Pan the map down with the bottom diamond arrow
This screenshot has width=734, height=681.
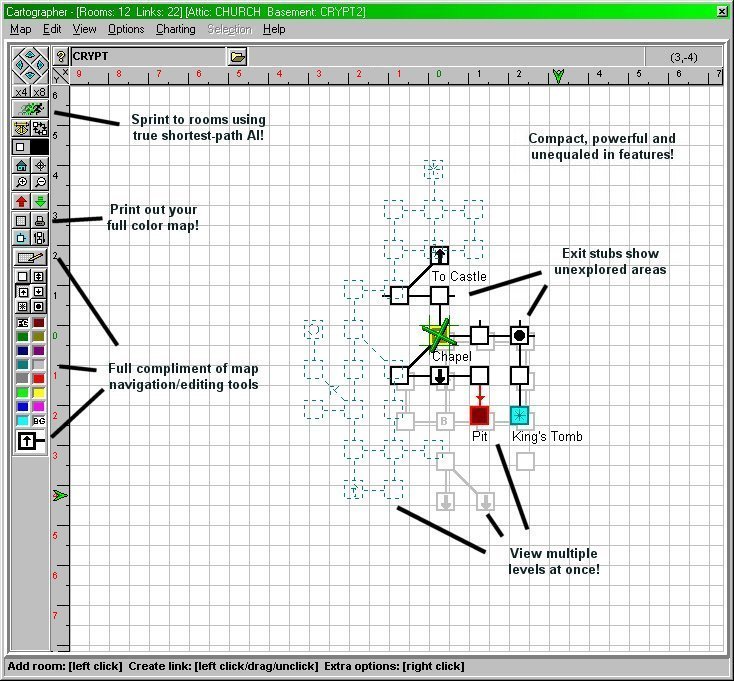(x=30, y=75)
